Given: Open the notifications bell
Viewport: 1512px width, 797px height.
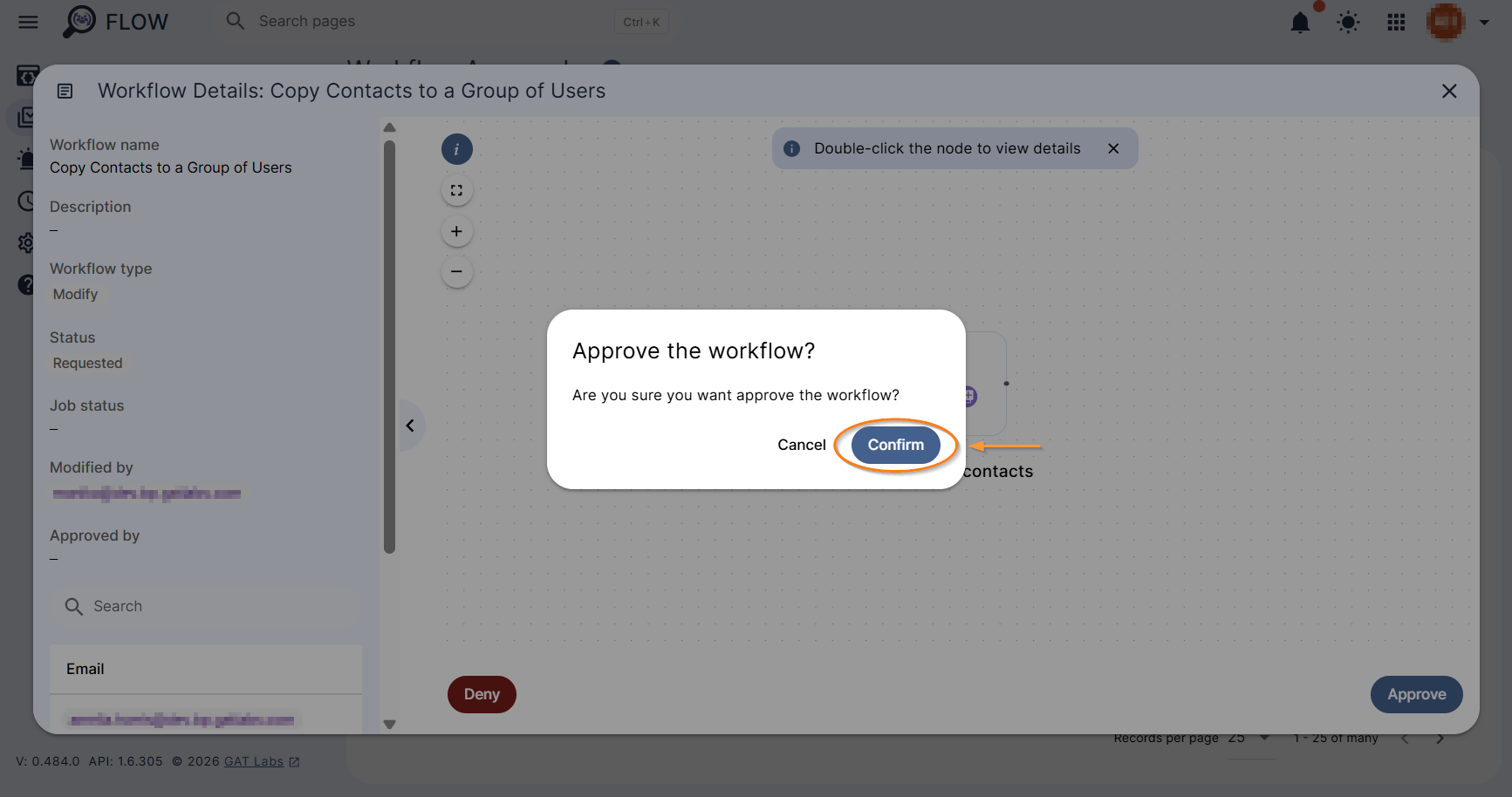Looking at the screenshot, I should tap(1300, 23).
